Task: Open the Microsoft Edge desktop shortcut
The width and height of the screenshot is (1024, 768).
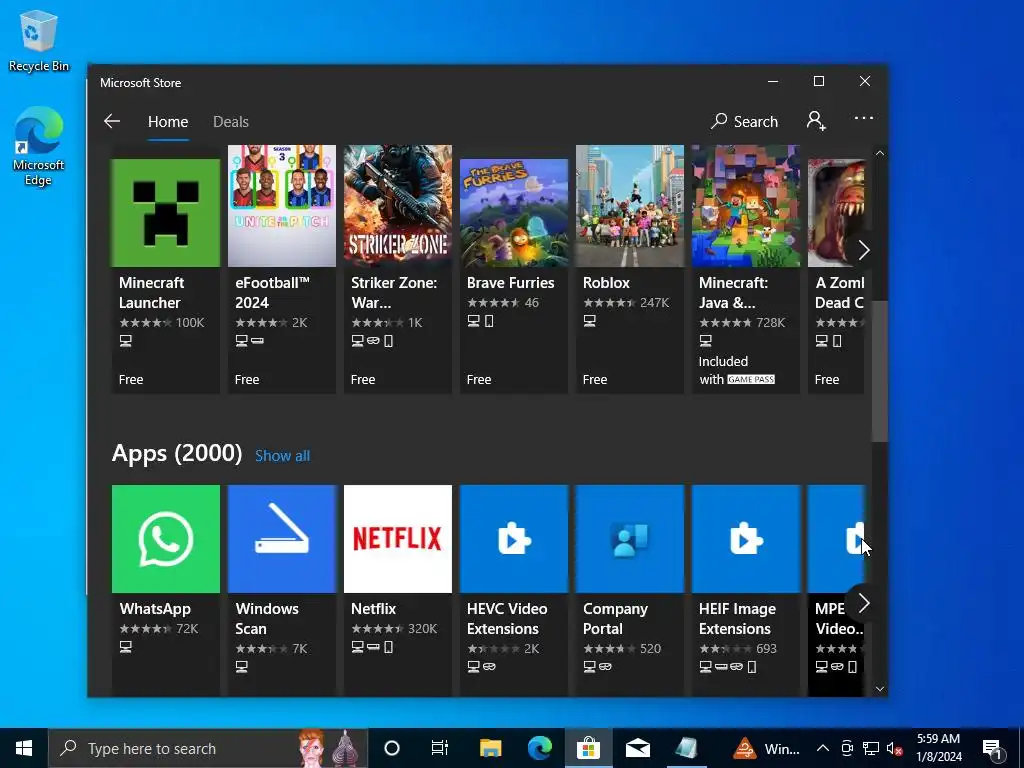Action: coord(39,146)
